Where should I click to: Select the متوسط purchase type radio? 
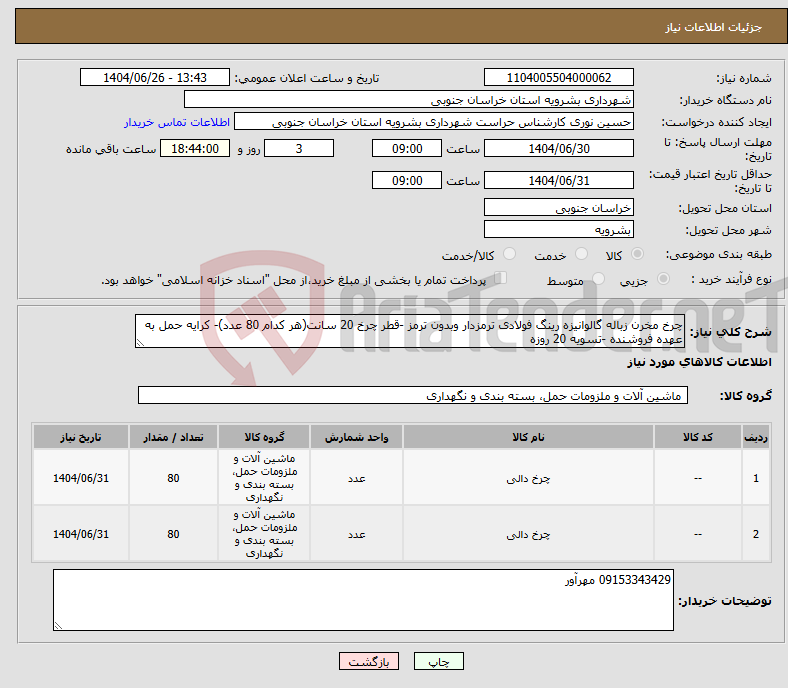(598, 278)
